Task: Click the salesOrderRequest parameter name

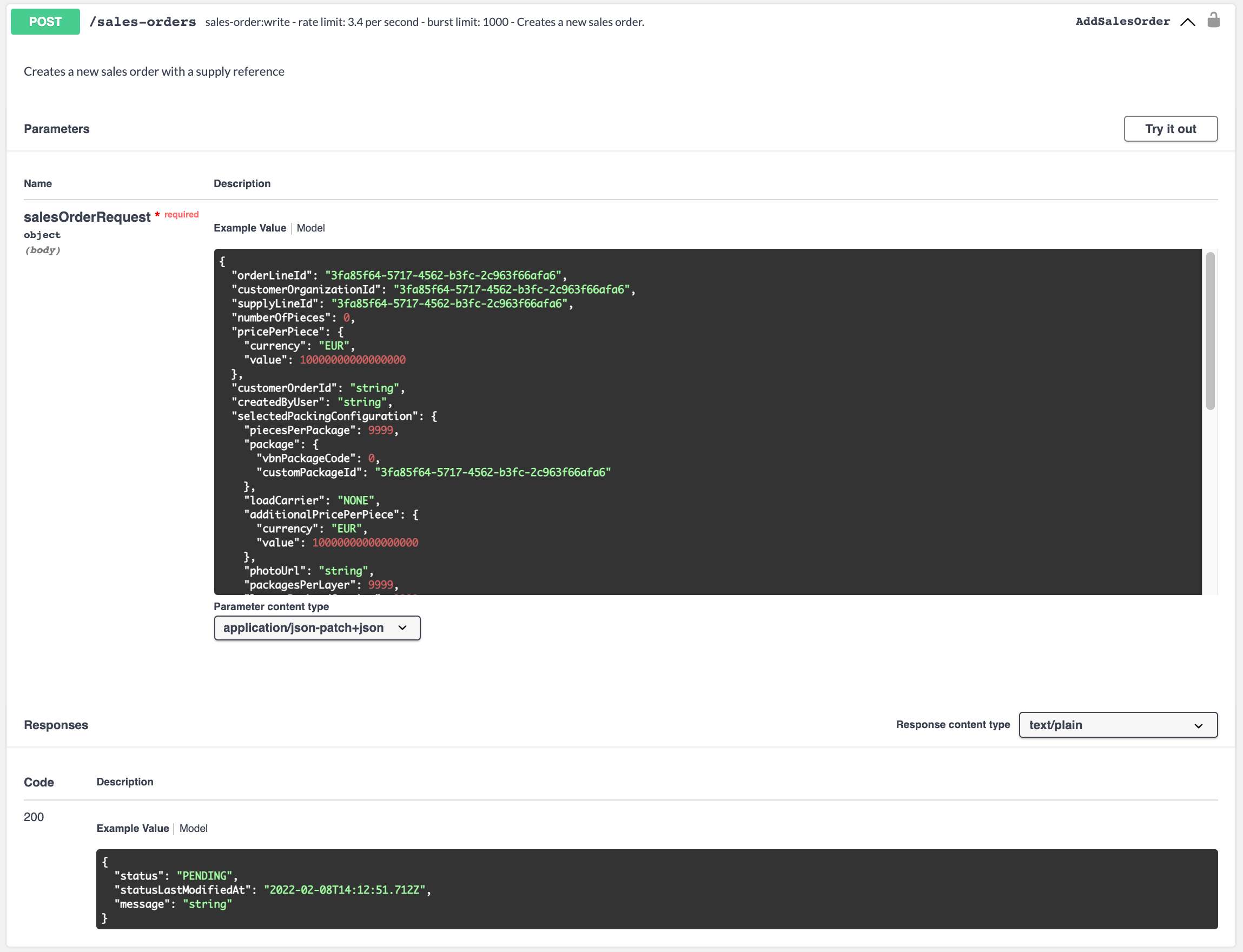Action: click(87, 217)
